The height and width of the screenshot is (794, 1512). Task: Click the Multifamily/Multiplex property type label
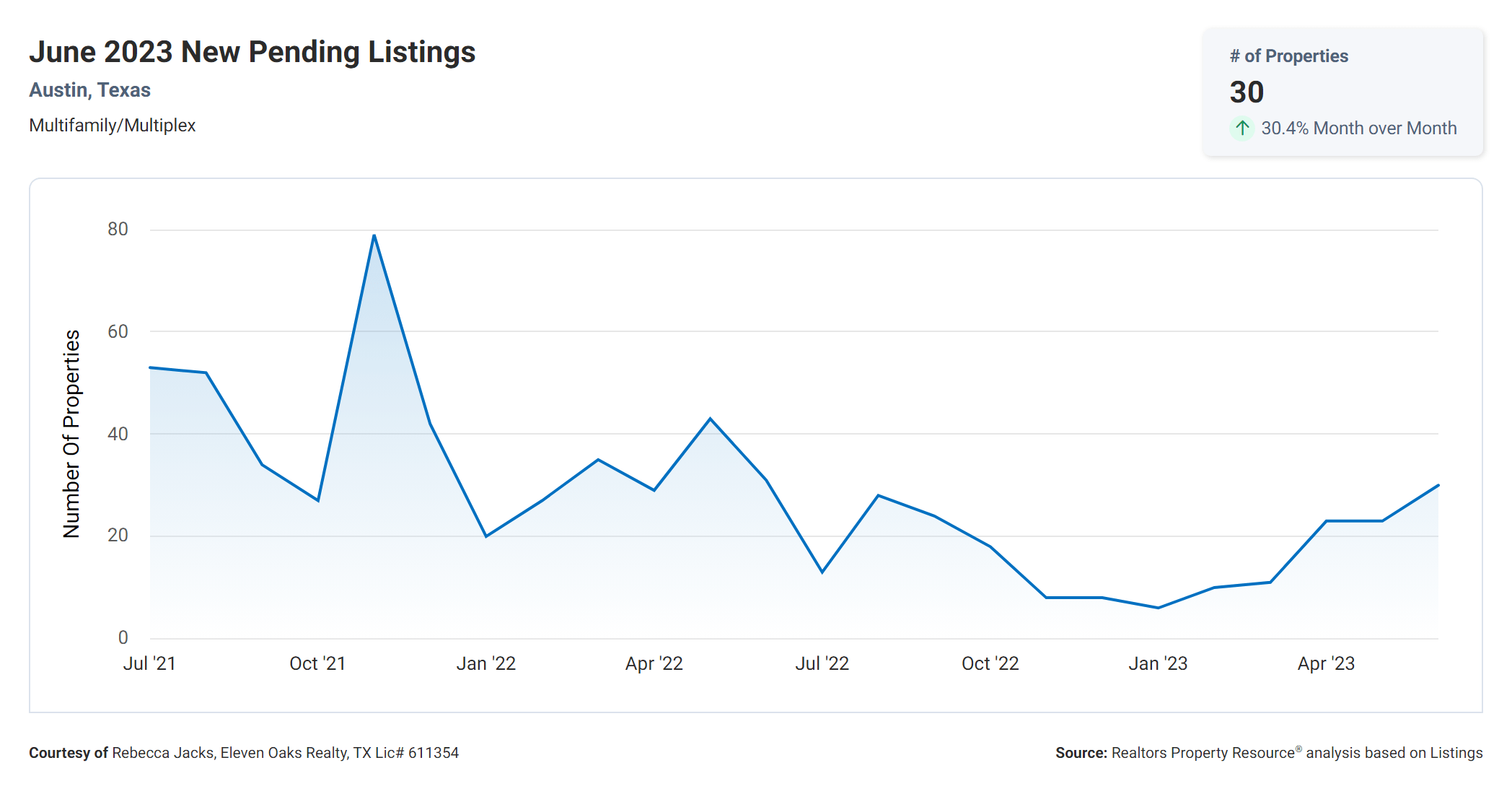click(x=112, y=126)
